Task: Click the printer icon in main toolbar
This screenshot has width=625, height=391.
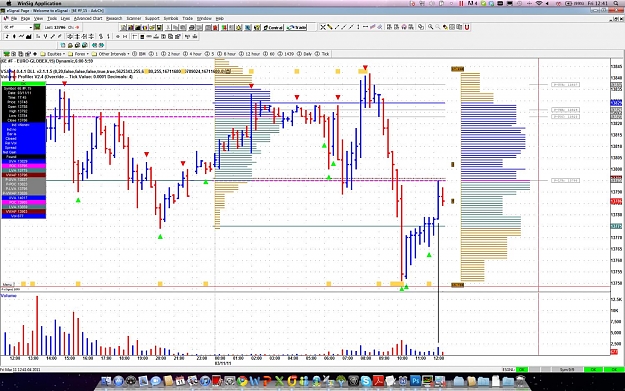Action: click(x=191, y=27)
